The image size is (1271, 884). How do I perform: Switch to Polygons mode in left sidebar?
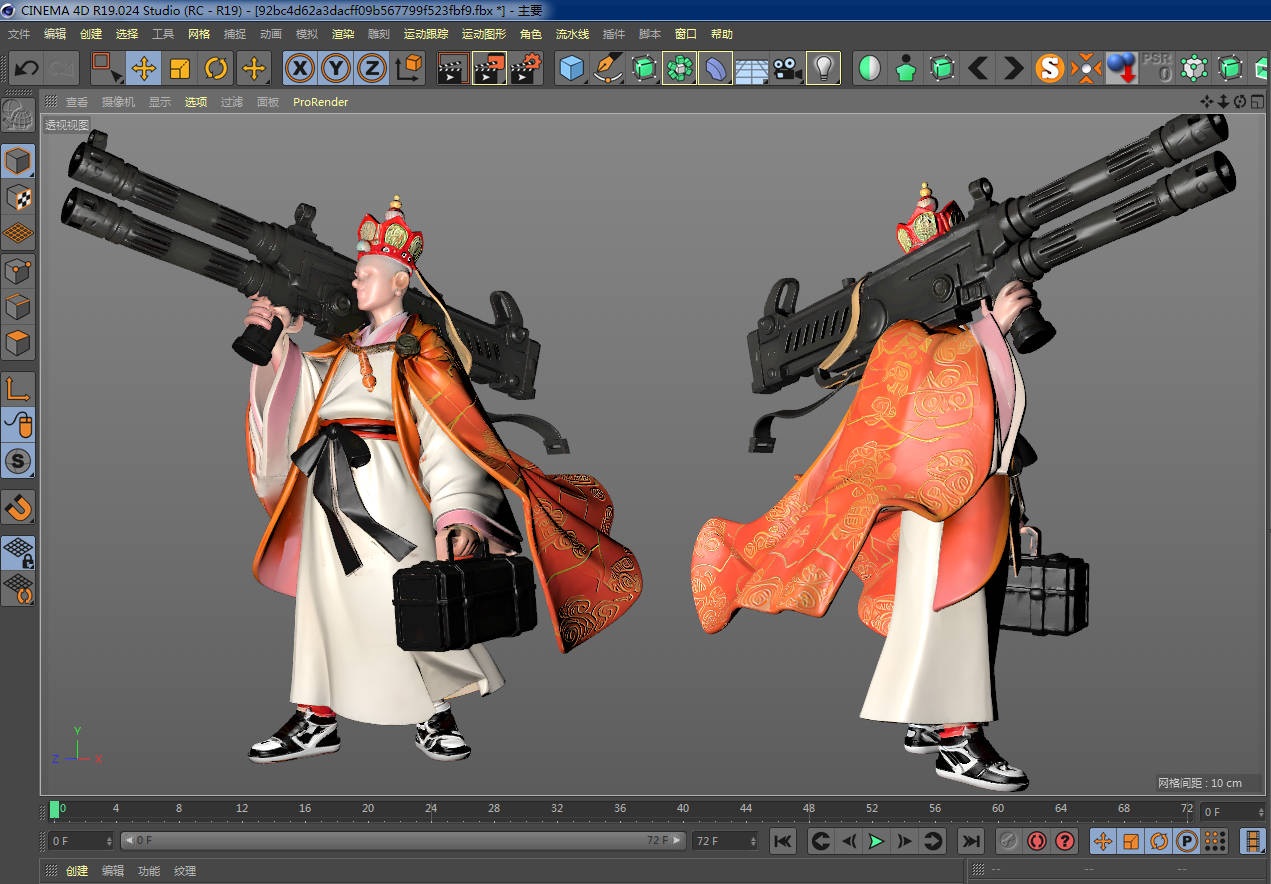(18, 343)
